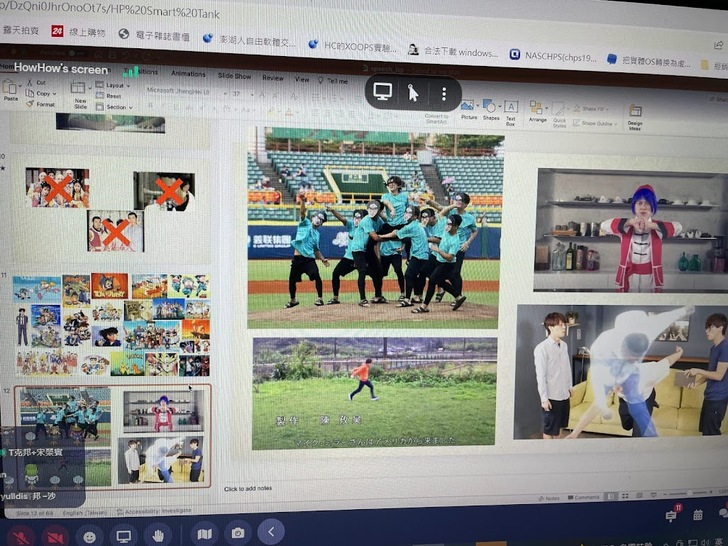728x546 pixels.
Task: Click the camera snapshot icon
Action: click(x=239, y=534)
